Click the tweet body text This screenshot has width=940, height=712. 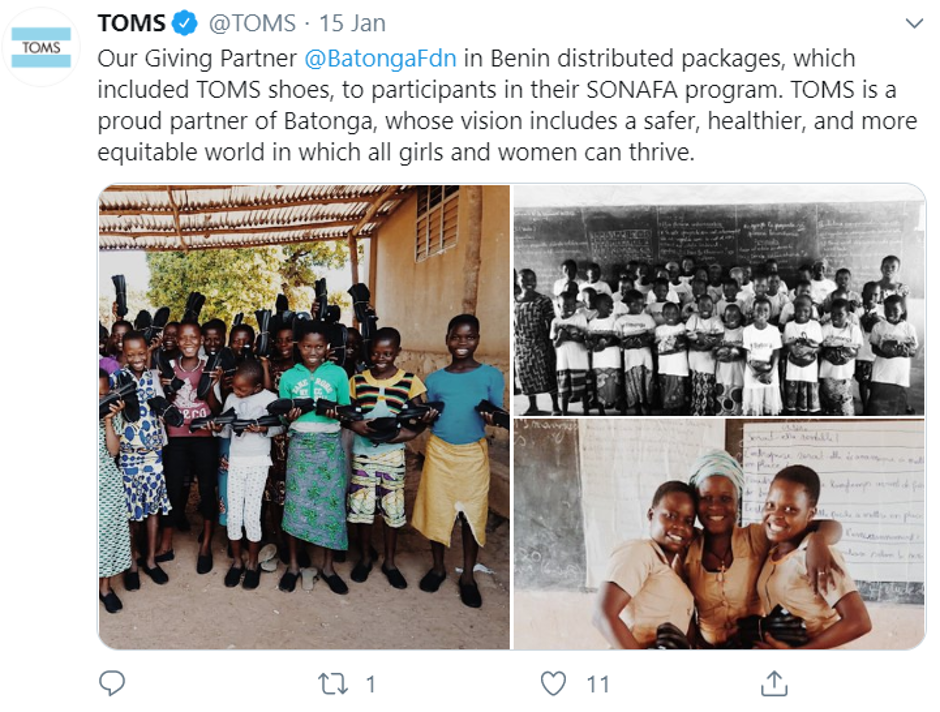[x=507, y=105]
